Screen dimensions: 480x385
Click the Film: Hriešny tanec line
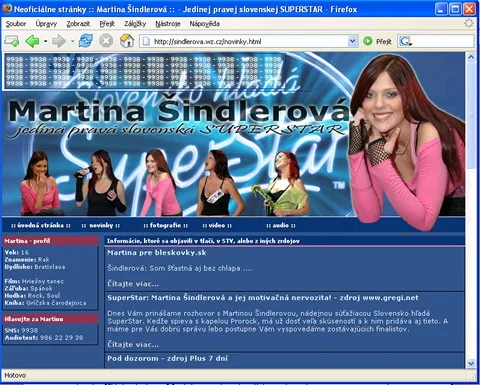click(34, 281)
